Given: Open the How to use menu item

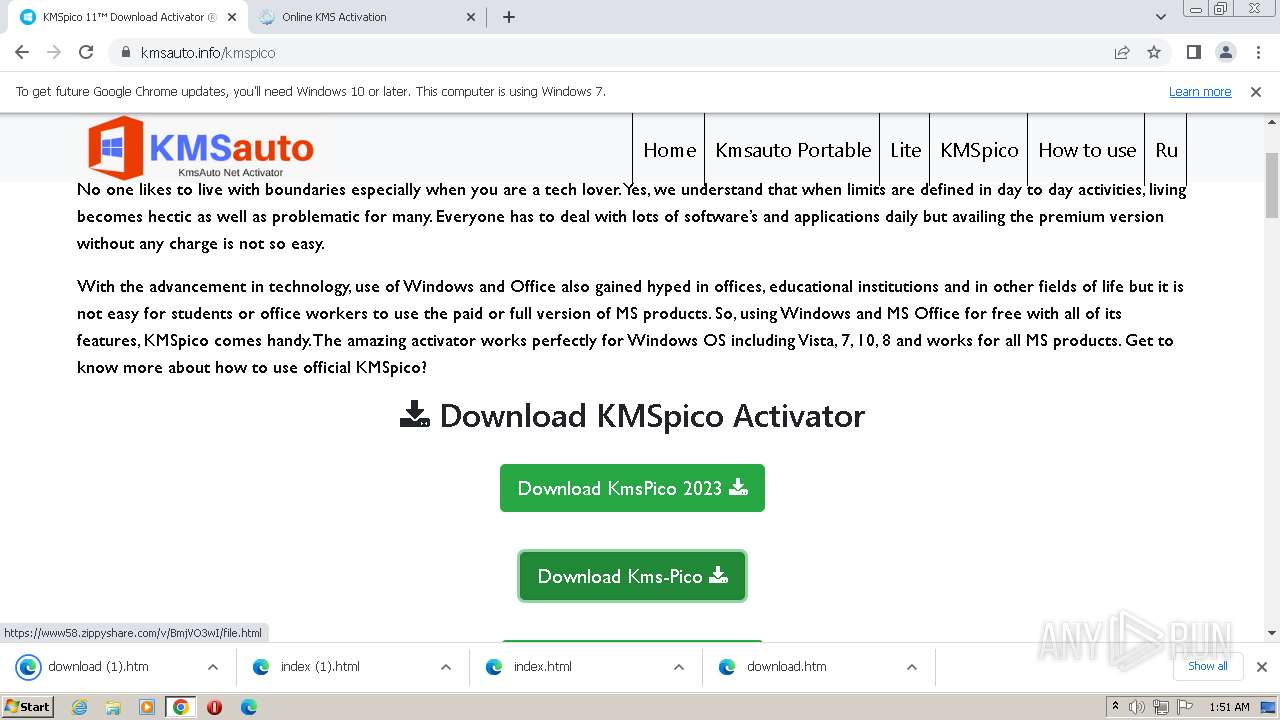Looking at the screenshot, I should coord(1087,150).
